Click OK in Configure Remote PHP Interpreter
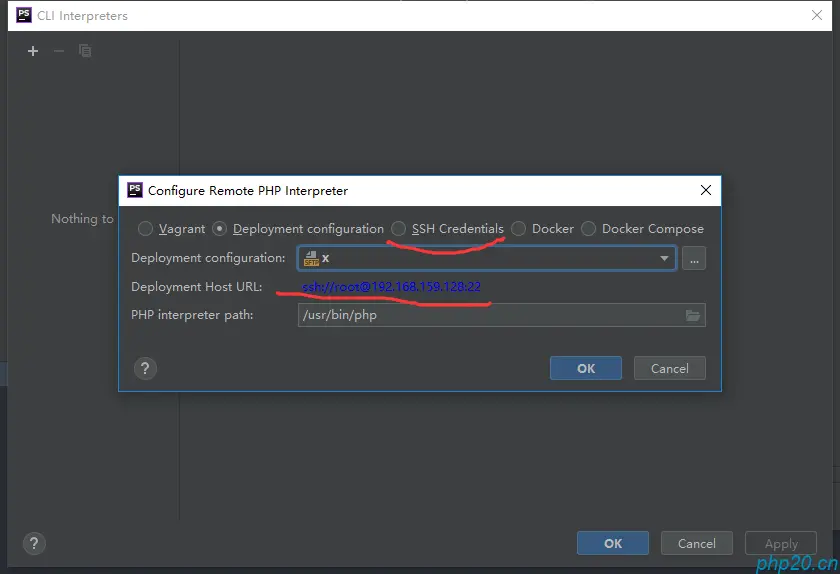 point(586,368)
